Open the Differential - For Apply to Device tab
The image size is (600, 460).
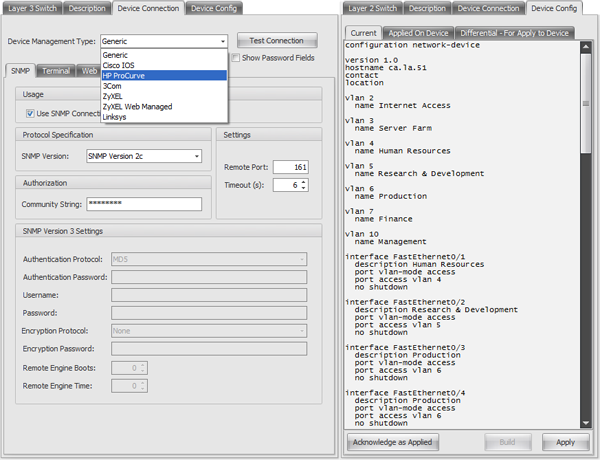coord(515,33)
